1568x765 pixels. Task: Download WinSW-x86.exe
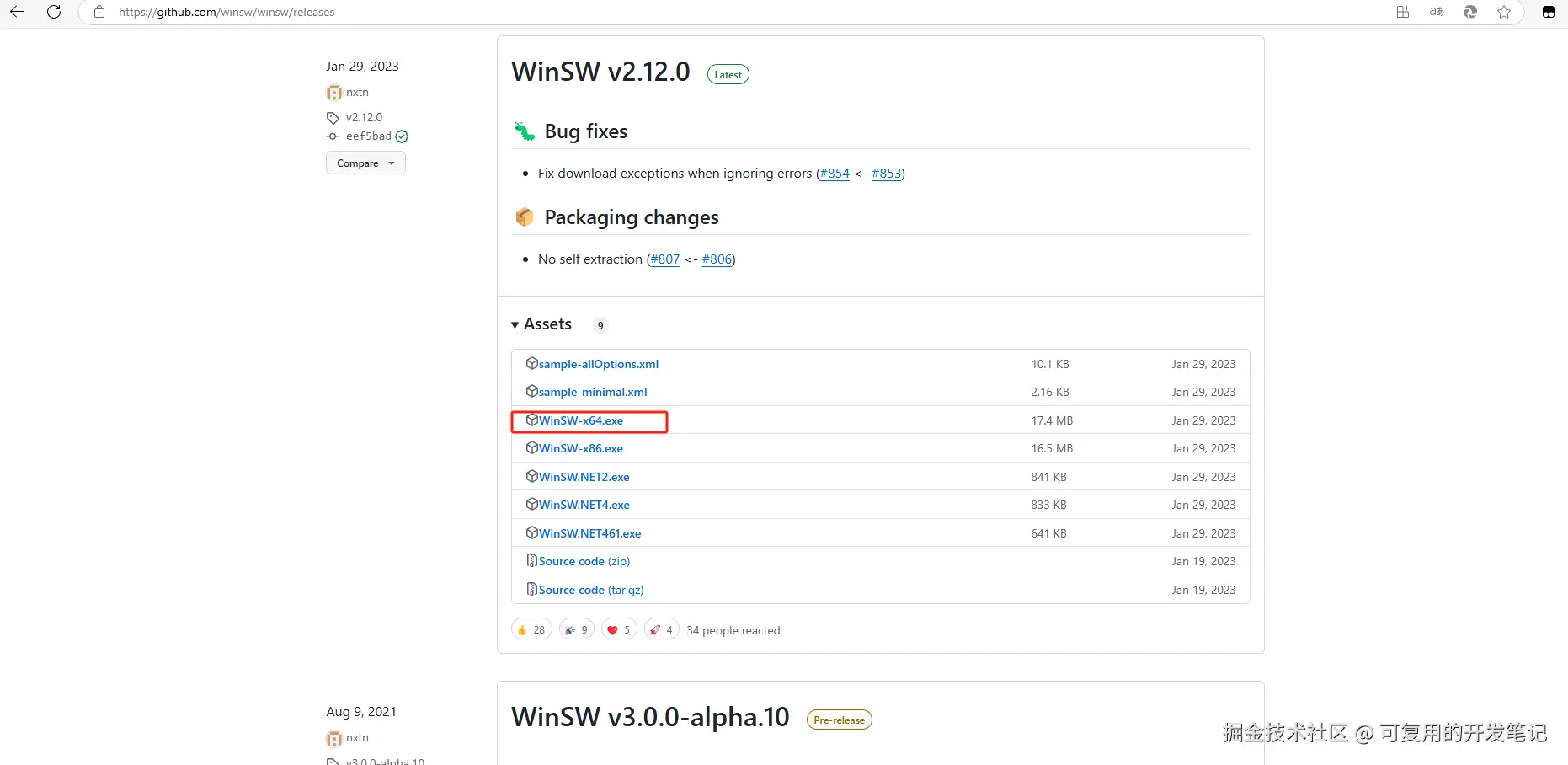581,448
